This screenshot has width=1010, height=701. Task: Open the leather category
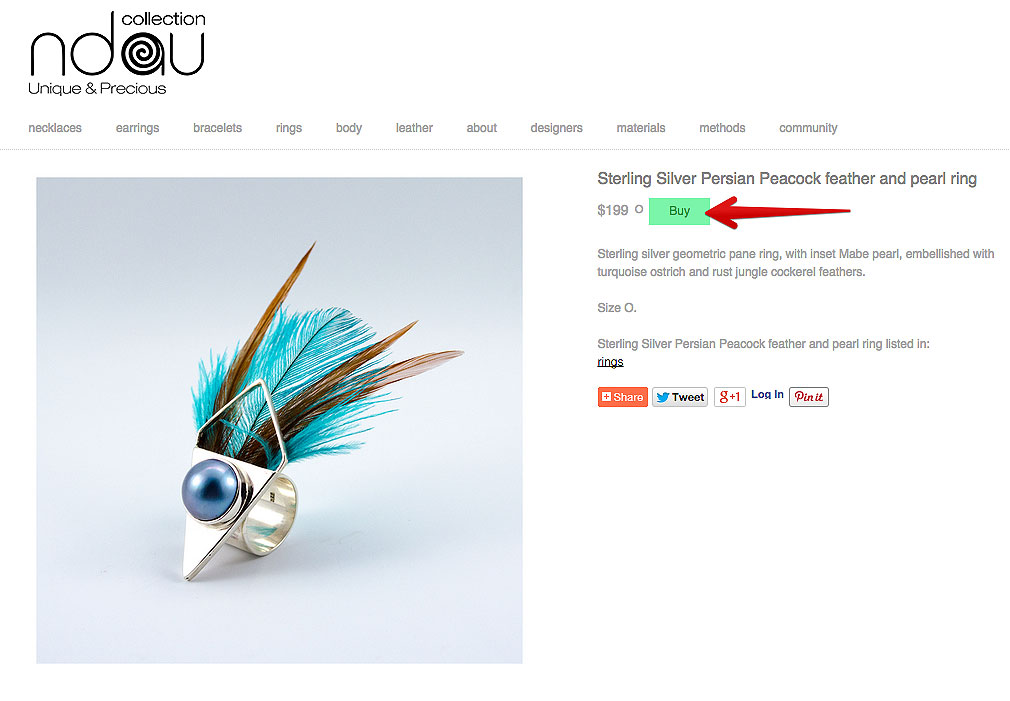point(414,128)
